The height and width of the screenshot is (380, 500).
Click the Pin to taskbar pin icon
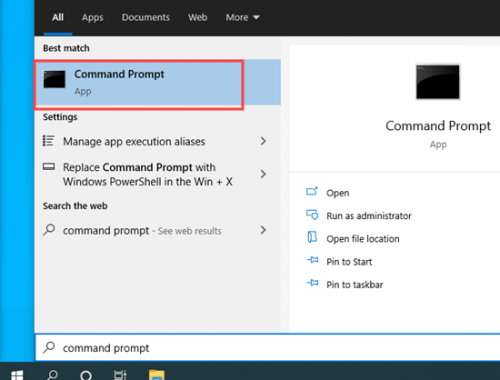312,283
